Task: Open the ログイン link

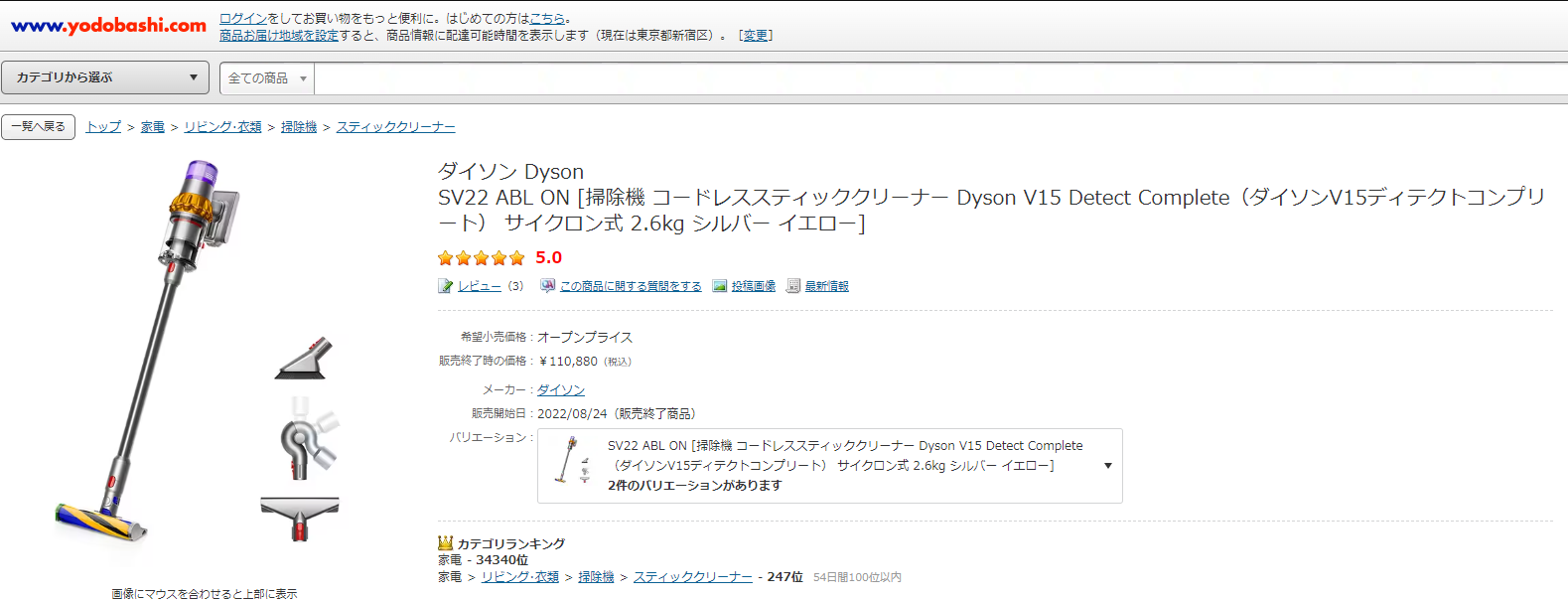Action: [243, 19]
